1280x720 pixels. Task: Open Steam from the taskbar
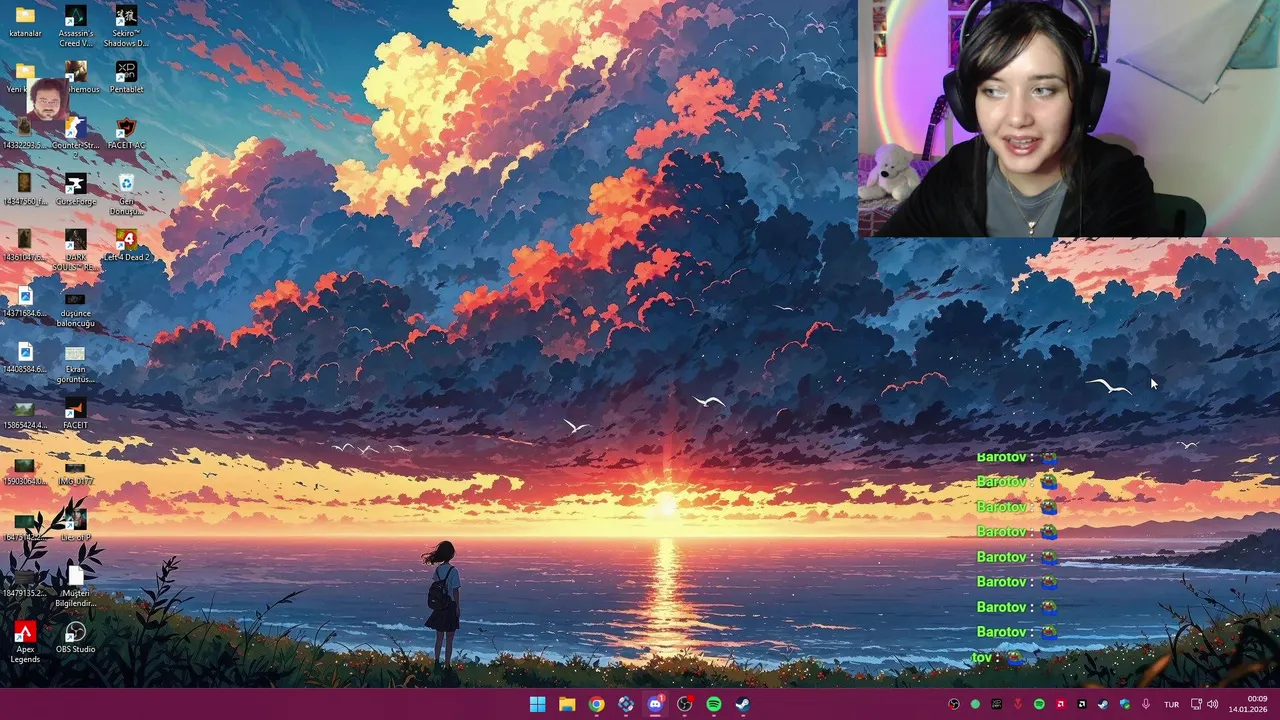743,704
